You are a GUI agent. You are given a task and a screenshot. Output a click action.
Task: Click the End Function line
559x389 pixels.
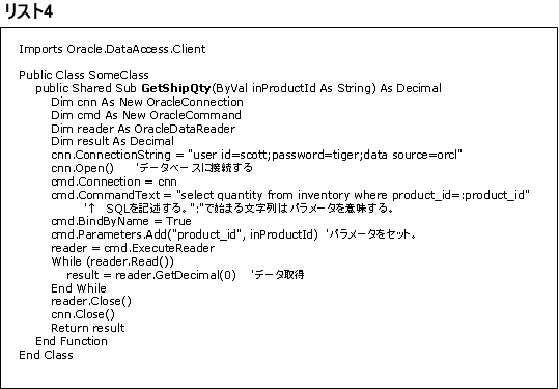[71, 341]
